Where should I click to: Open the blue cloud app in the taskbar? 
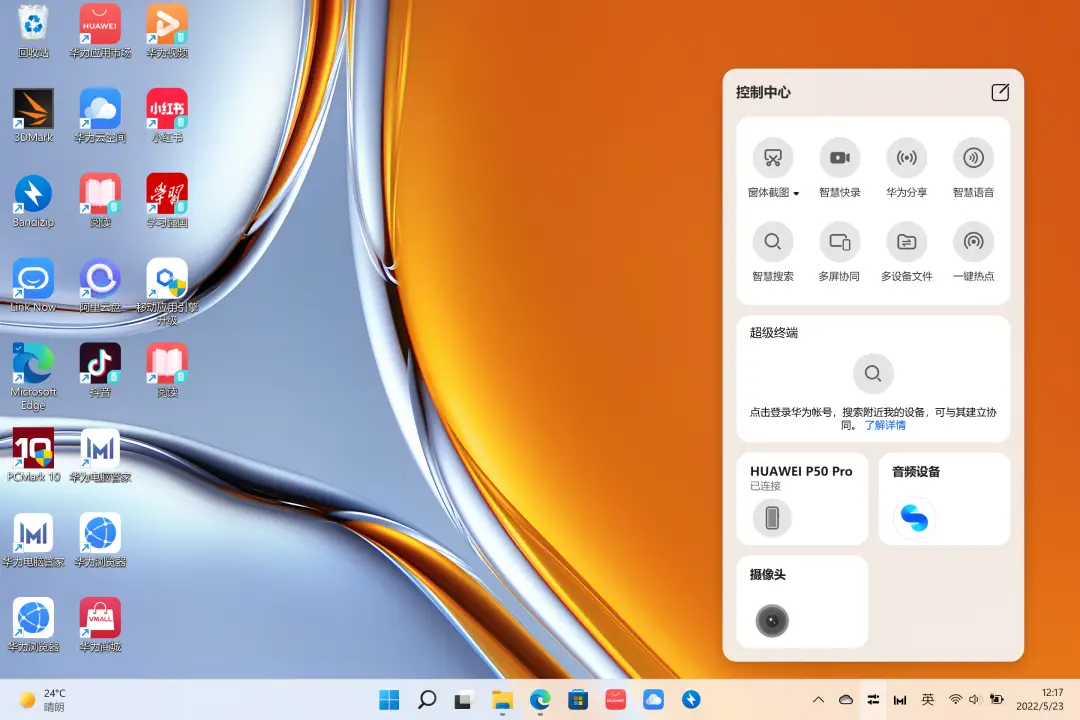click(653, 700)
